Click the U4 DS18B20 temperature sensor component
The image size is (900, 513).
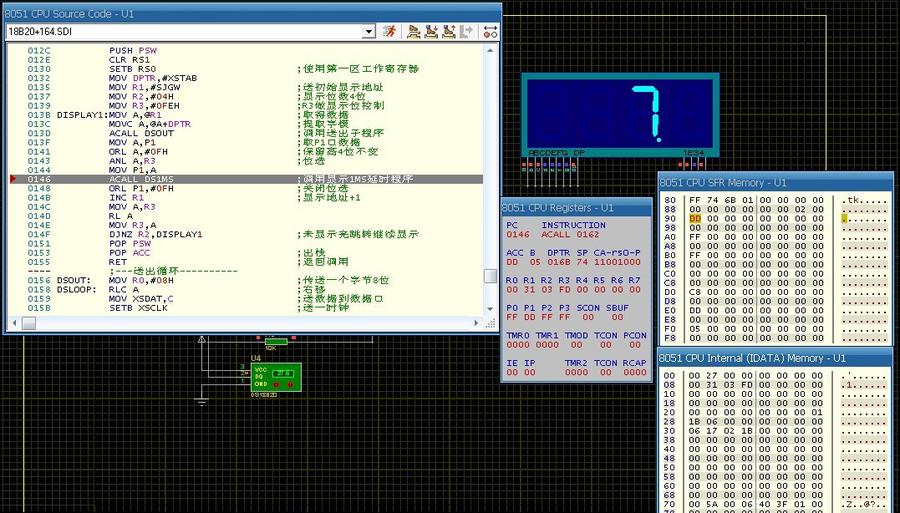pos(276,376)
